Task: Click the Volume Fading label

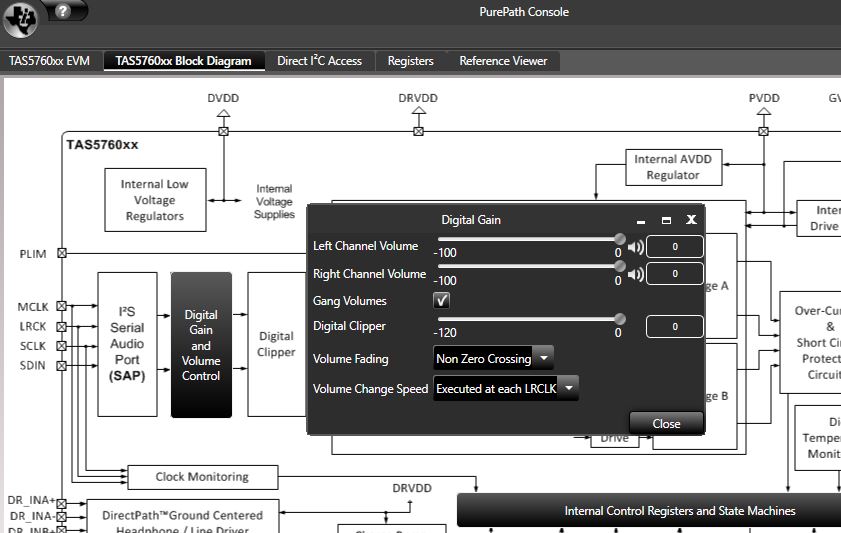Action: [x=351, y=359]
